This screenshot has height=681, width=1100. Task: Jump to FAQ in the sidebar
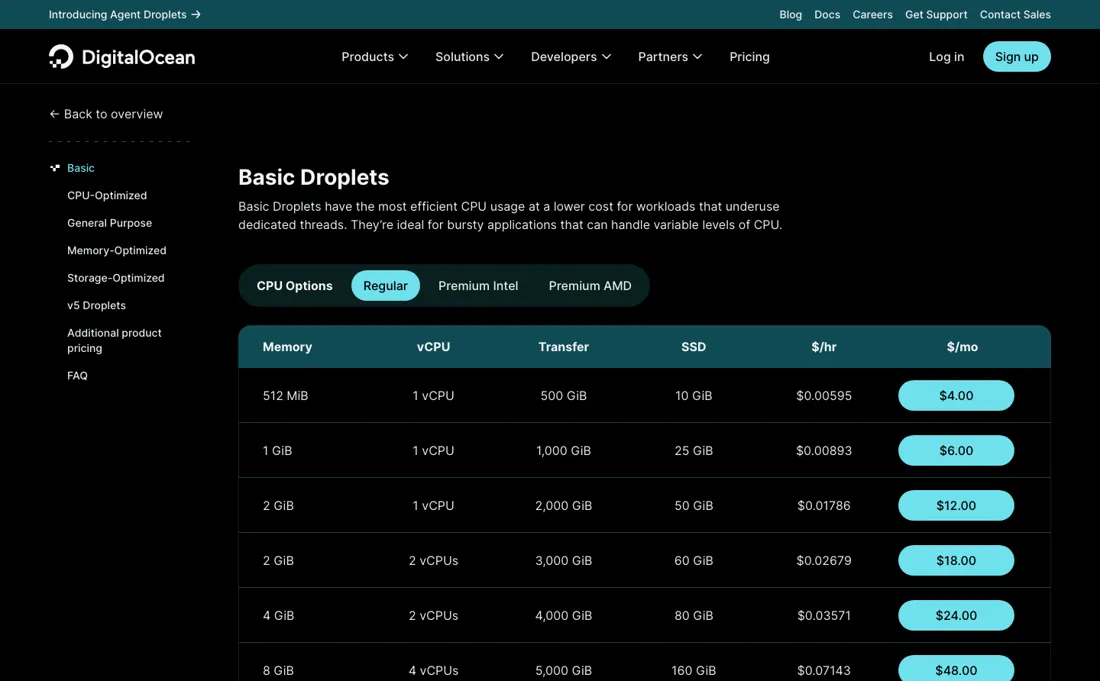[77, 375]
